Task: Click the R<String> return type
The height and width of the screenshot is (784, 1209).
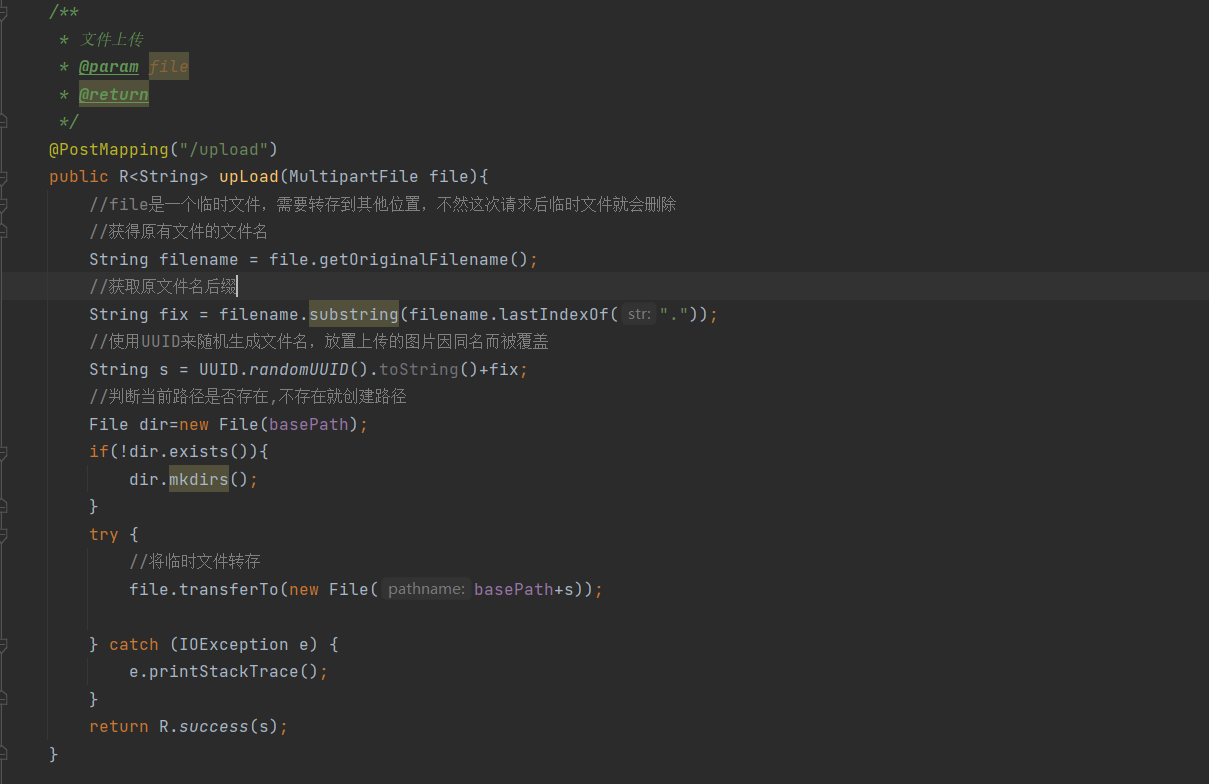Action: 164,177
